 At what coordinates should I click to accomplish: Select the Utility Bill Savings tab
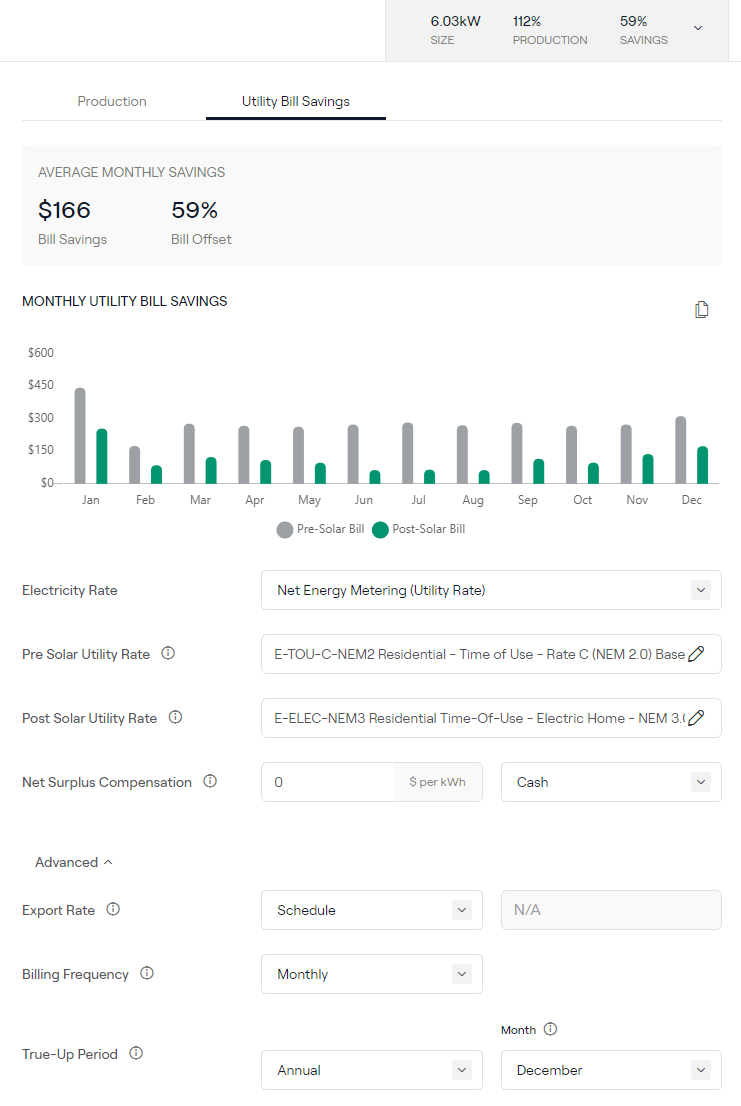pos(295,101)
